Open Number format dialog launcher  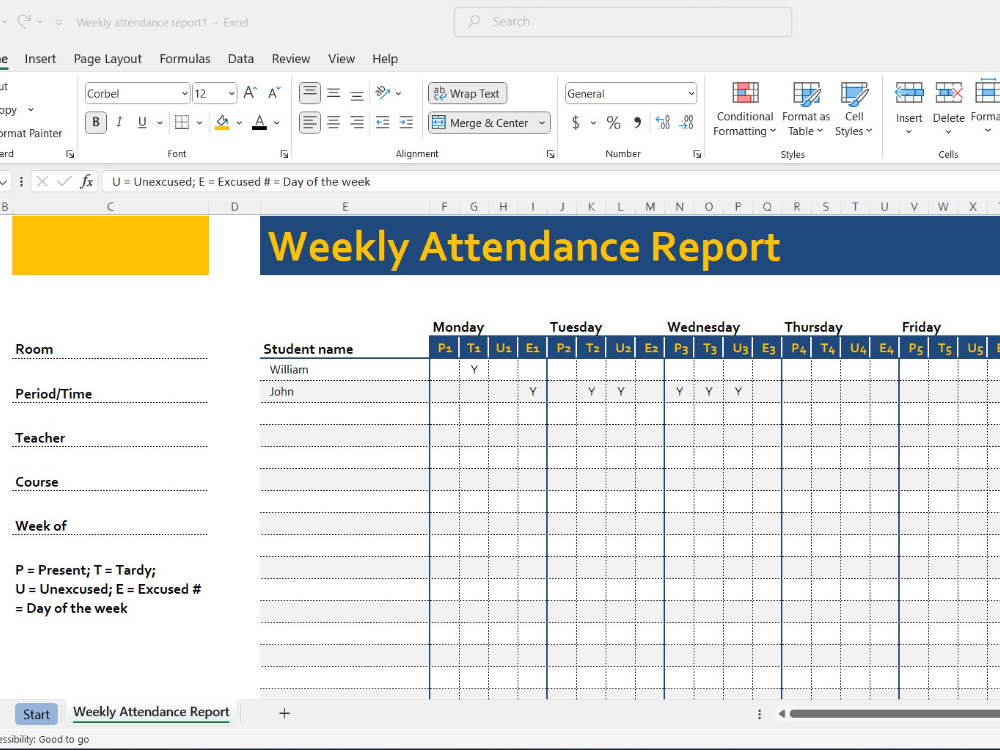tap(697, 154)
